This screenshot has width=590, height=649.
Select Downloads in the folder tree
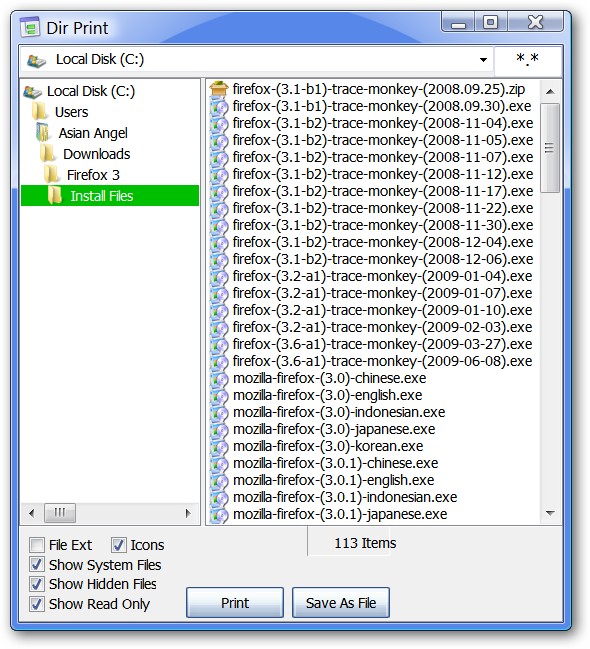(x=96, y=154)
